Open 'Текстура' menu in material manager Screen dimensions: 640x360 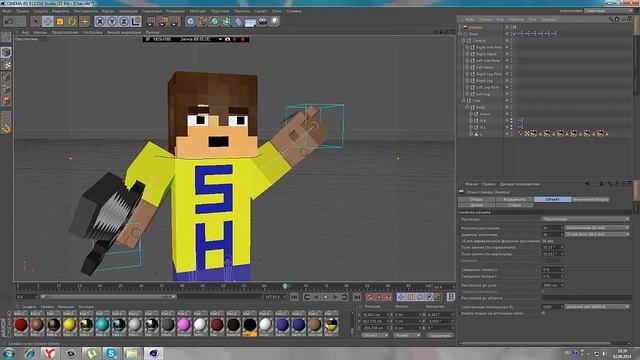86,307
